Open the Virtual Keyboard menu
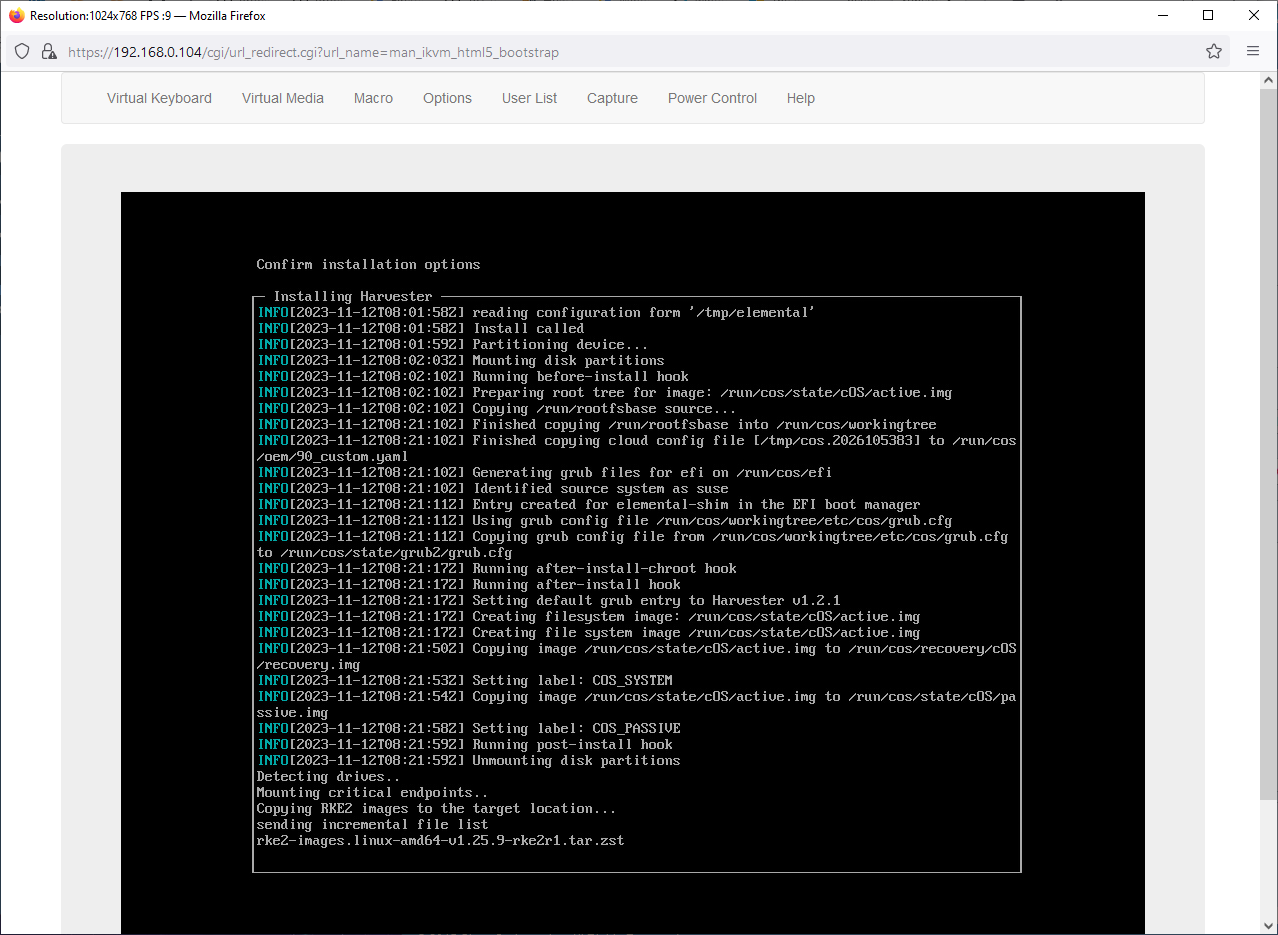Screen dimensions: 1278x935 click(159, 98)
